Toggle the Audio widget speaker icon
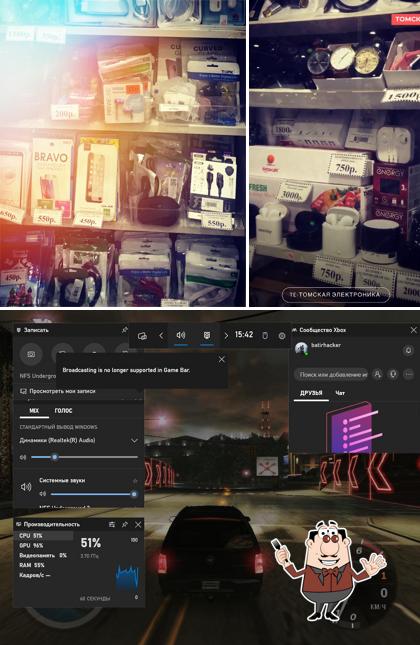 (x=181, y=335)
